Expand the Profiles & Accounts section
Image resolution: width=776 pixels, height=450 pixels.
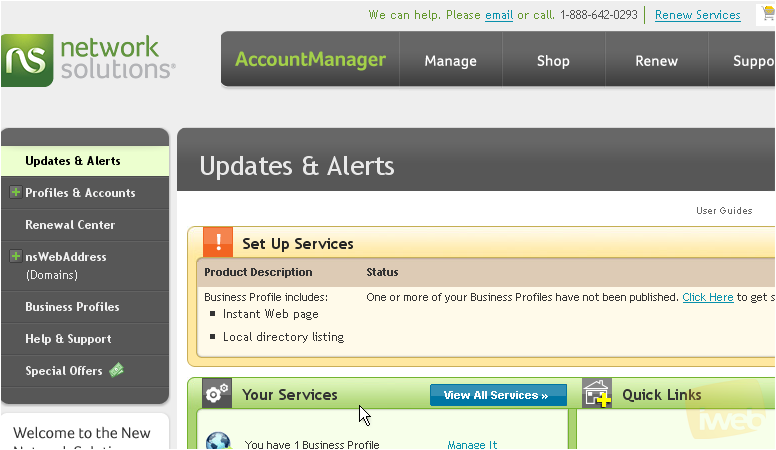(16, 192)
